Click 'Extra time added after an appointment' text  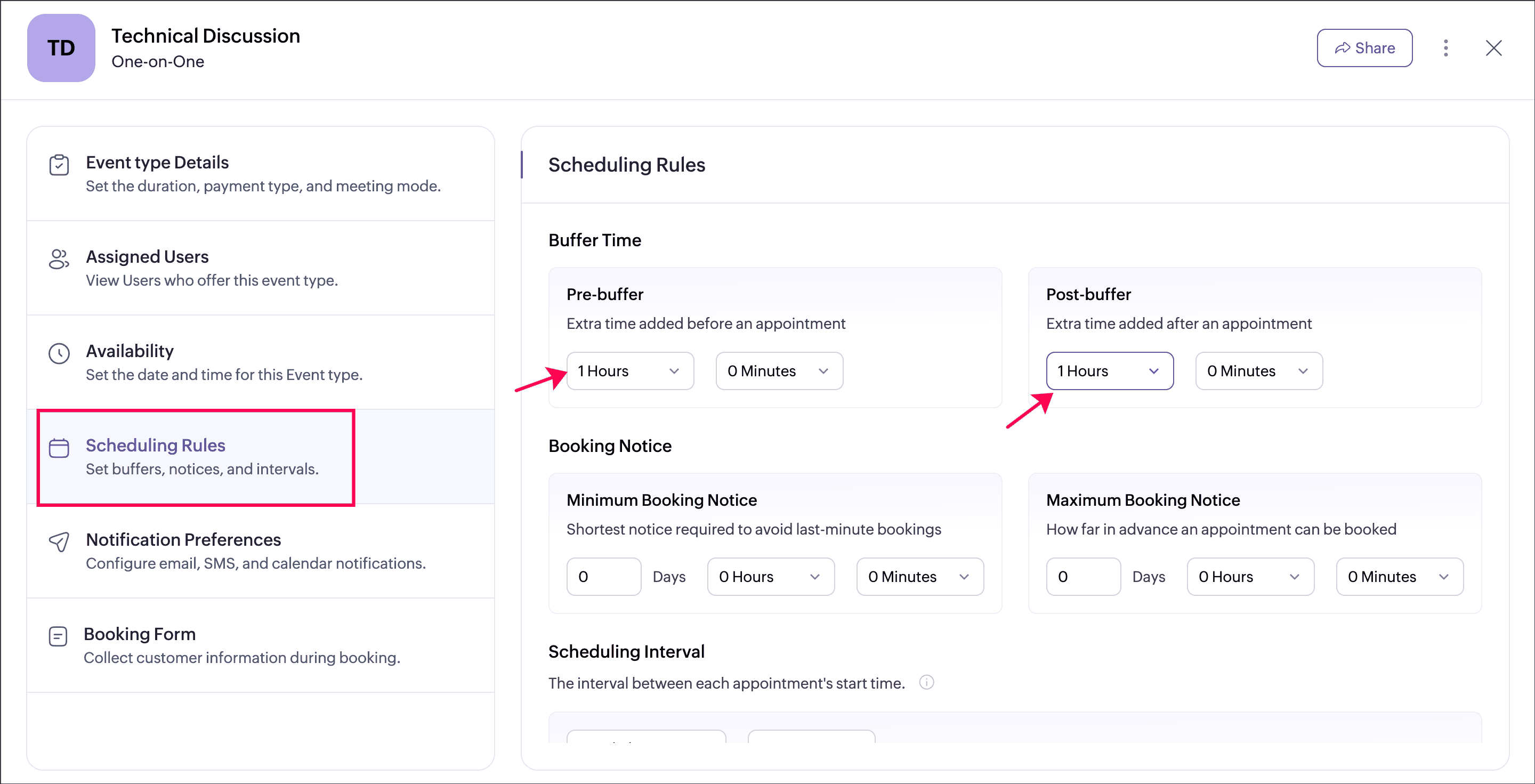click(1178, 324)
